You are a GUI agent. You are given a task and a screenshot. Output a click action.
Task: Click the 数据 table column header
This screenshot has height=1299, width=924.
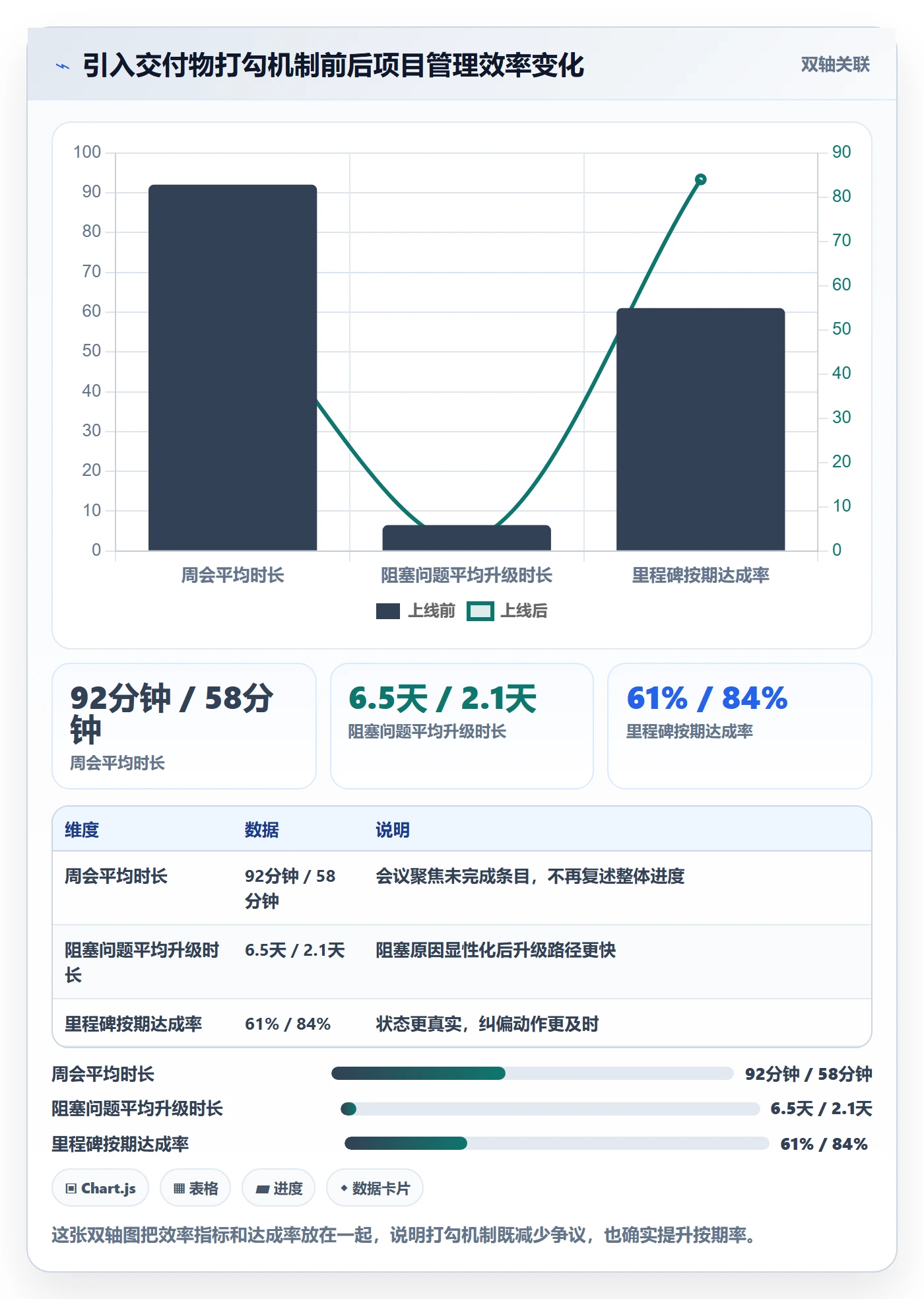click(x=262, y=830)
